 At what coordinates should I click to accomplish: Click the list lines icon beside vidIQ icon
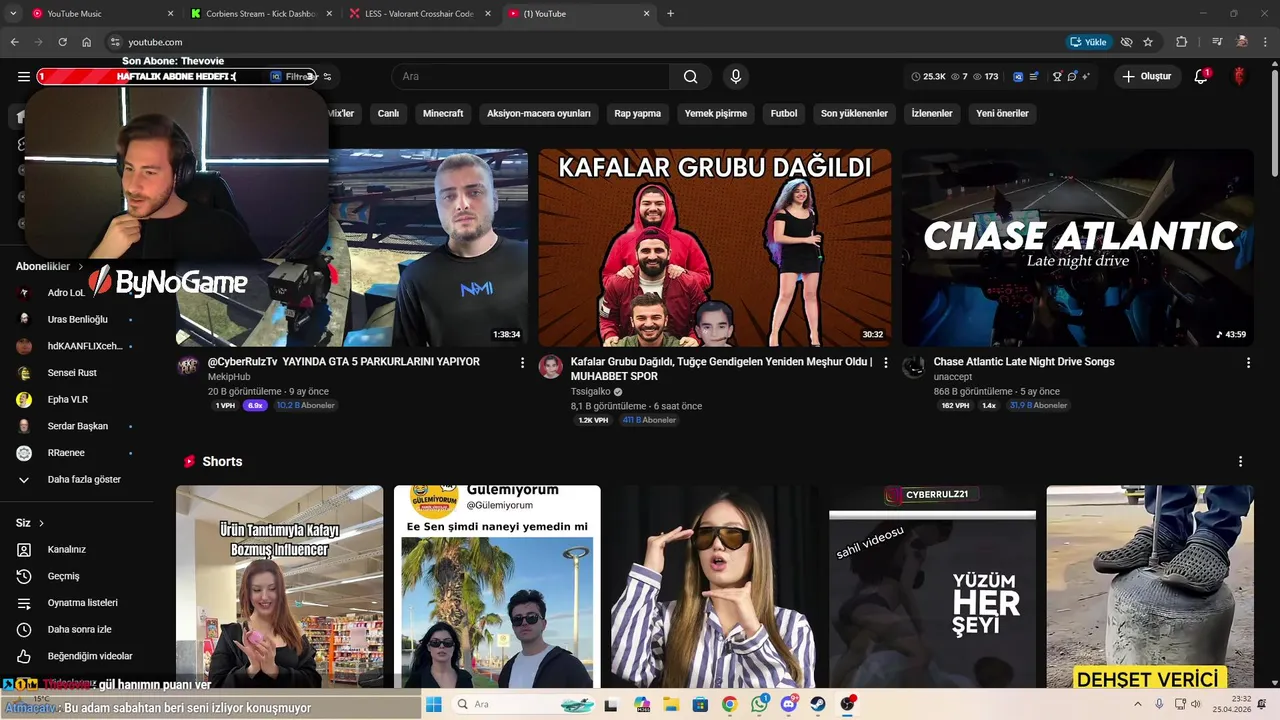(x=1034, y=77)
